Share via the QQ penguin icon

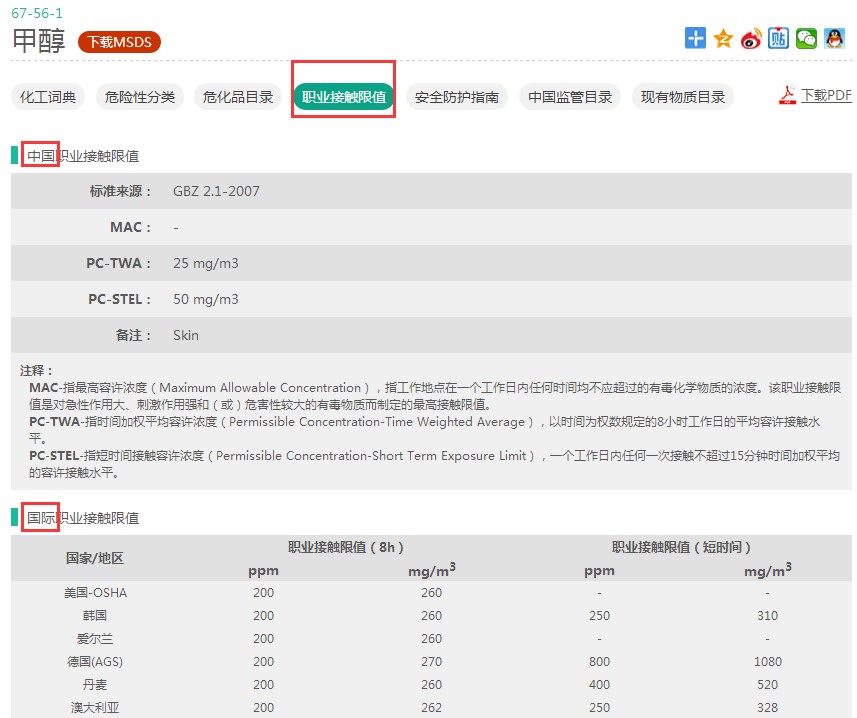point(834,38)
